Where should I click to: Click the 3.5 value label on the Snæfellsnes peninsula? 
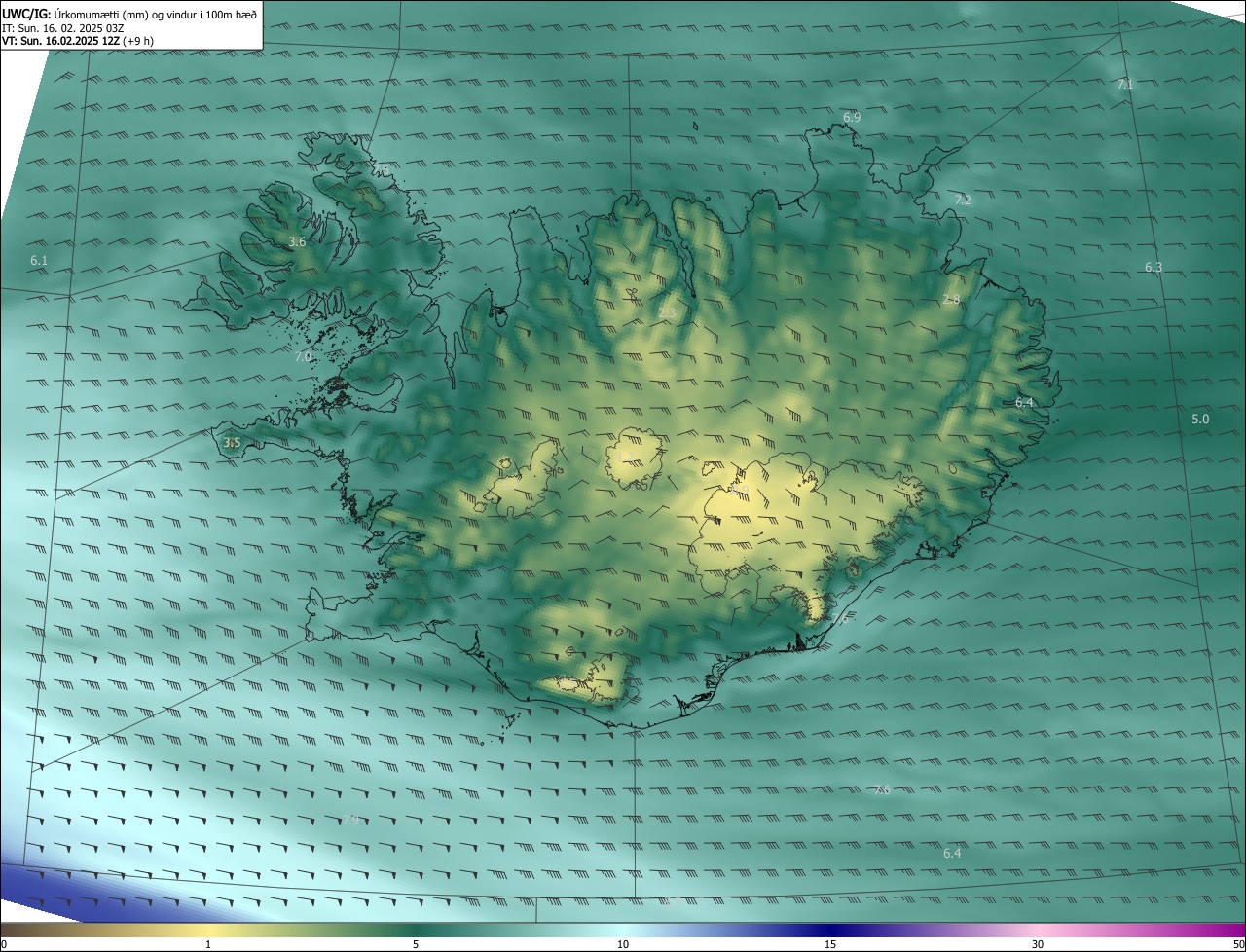tap(232, 443)
